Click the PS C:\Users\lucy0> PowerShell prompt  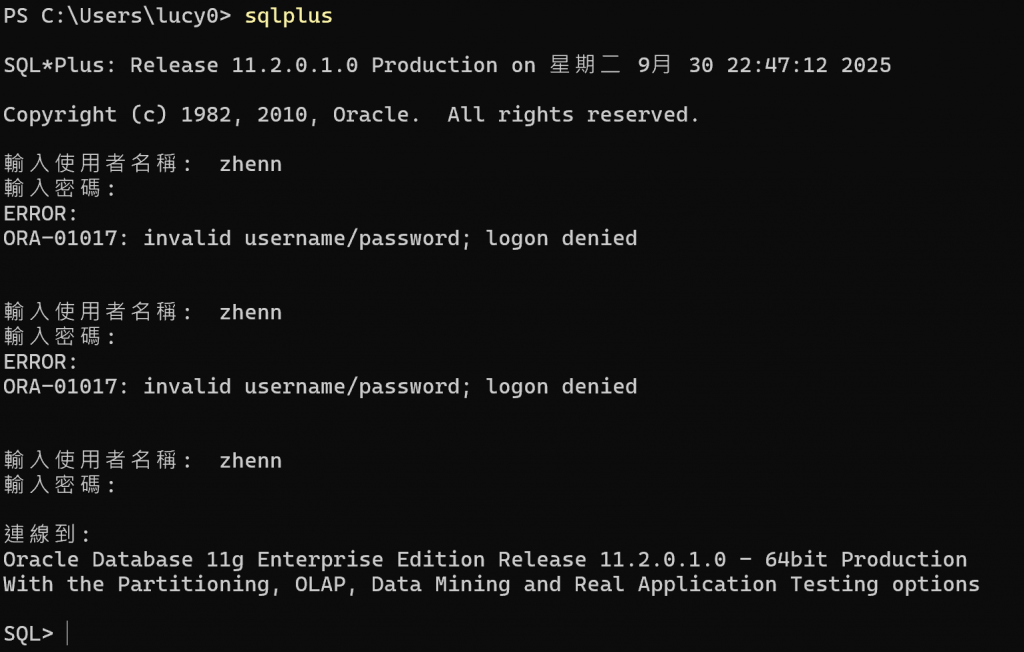point(117,16)
